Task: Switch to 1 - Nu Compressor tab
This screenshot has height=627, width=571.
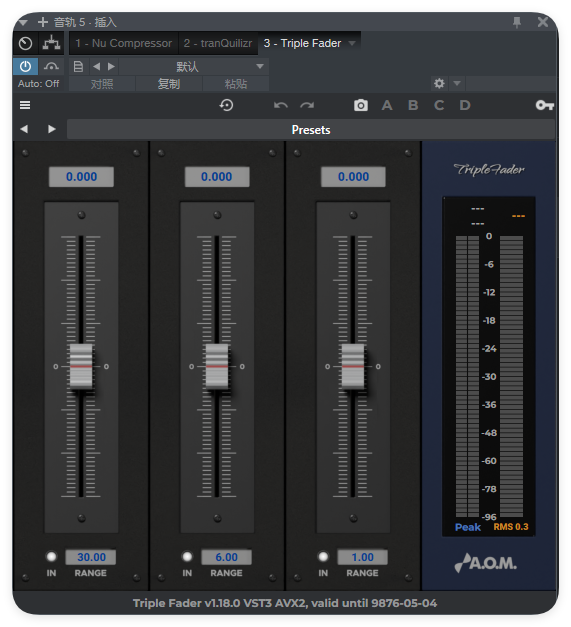Action: 124,43
